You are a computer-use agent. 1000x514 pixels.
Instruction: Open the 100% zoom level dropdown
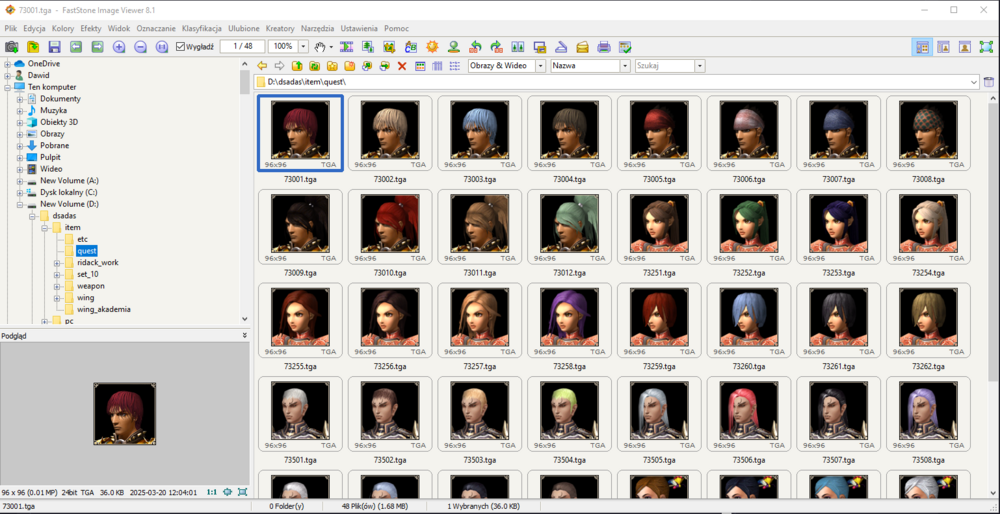click(303, 47)
